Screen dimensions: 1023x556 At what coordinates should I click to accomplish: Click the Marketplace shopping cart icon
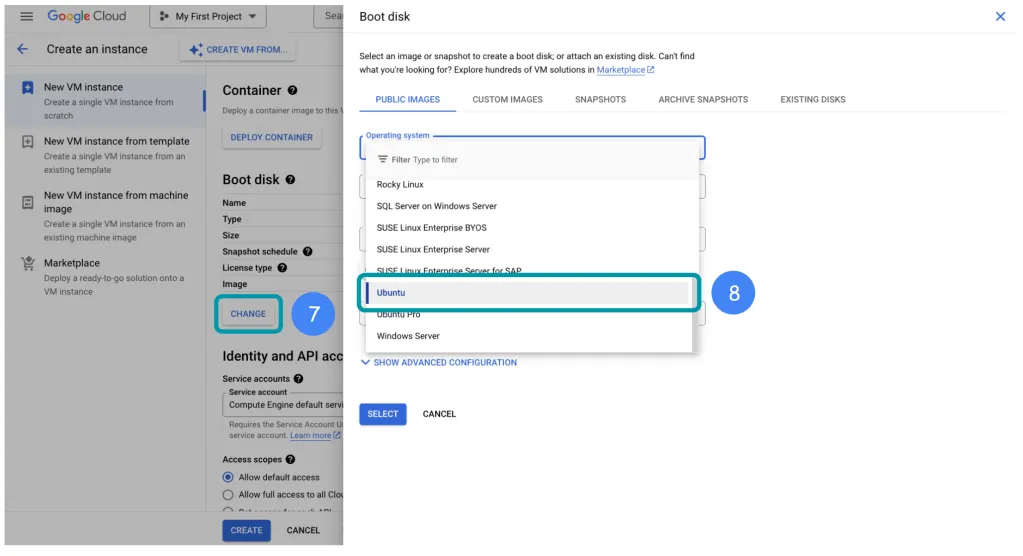coord(27,264)
